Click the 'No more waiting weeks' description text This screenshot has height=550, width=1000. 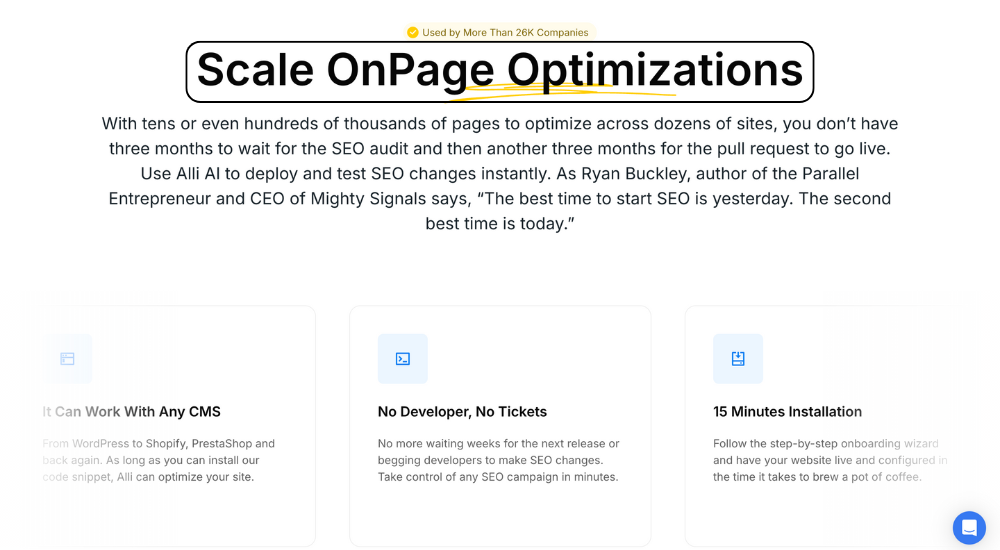[498, 460]
